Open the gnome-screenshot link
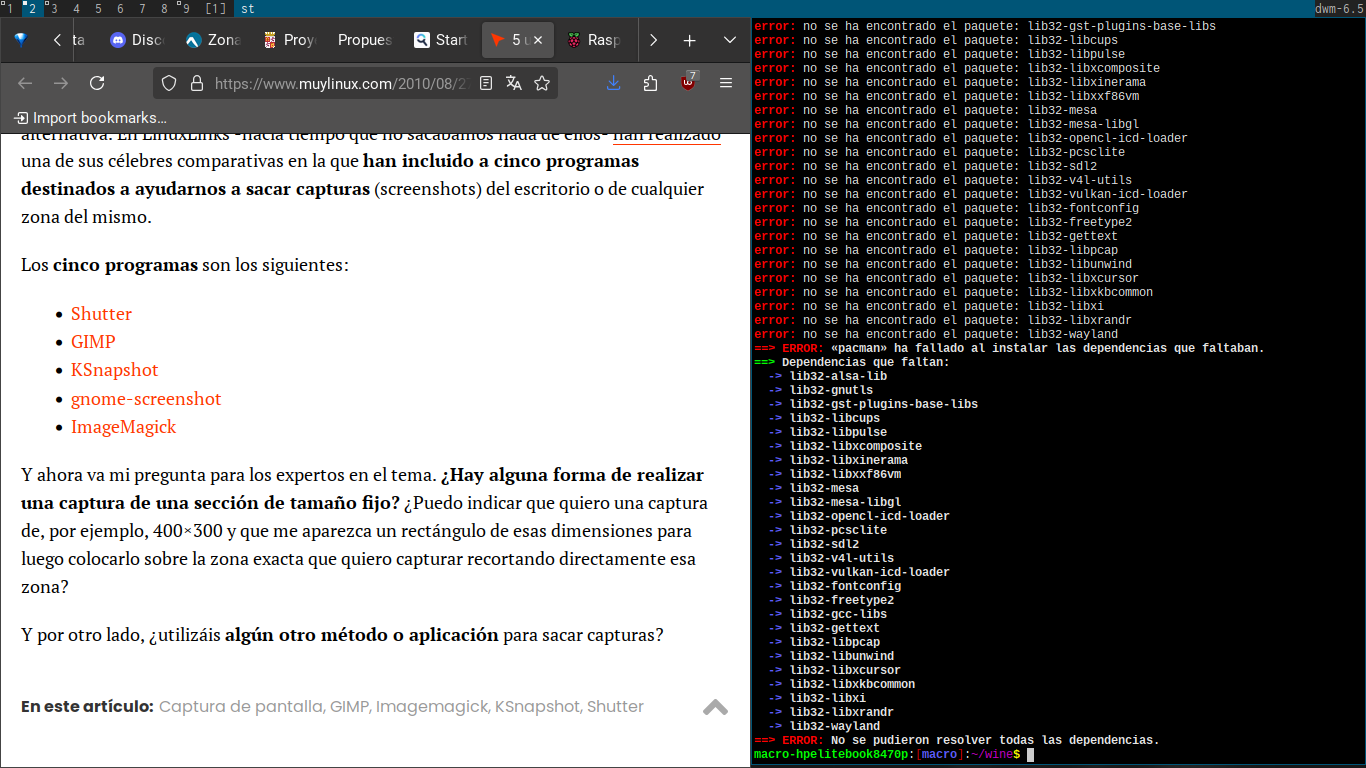This screenshot has width=1366, height=768. click(146, 399)
